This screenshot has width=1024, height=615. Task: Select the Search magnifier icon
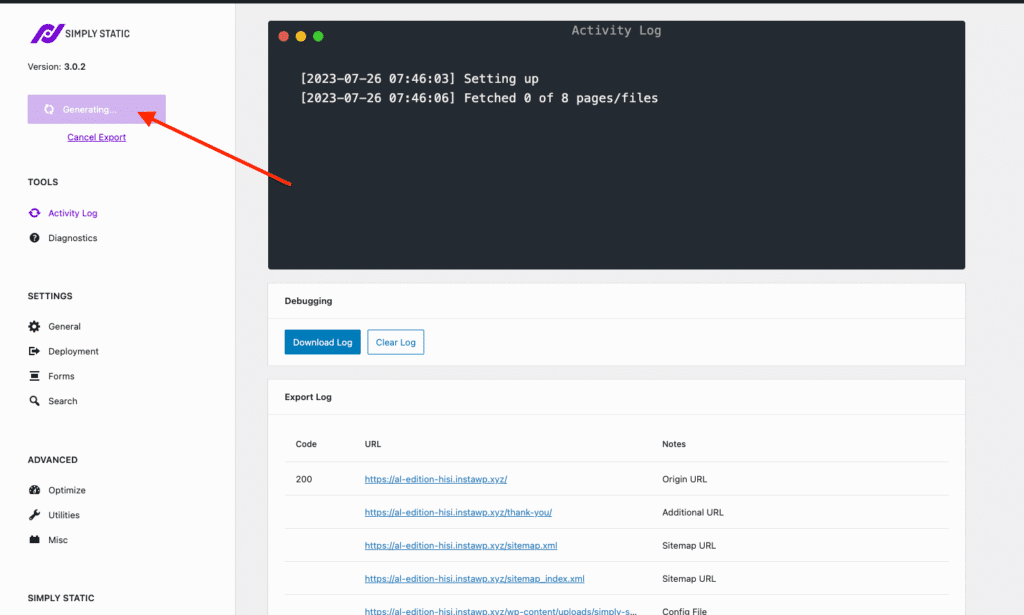tap(33, 401)
